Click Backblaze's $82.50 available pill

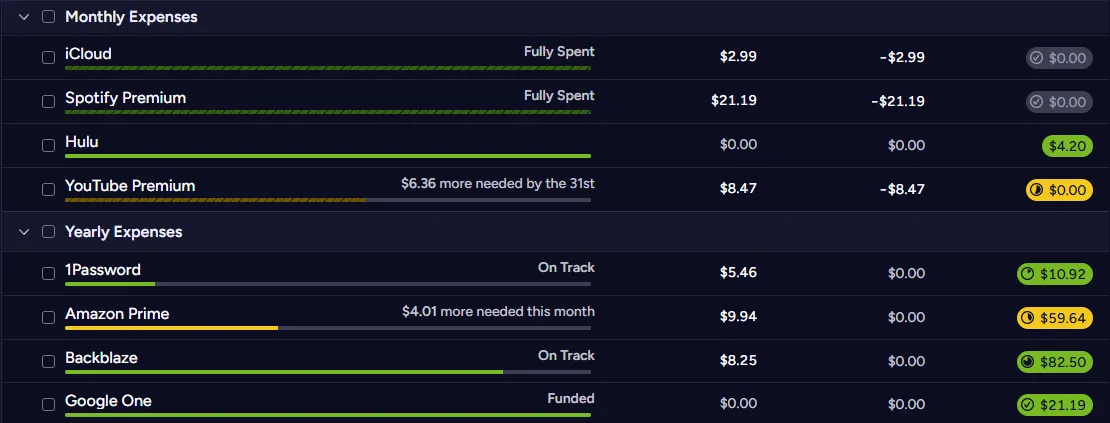coord(1054,362)
